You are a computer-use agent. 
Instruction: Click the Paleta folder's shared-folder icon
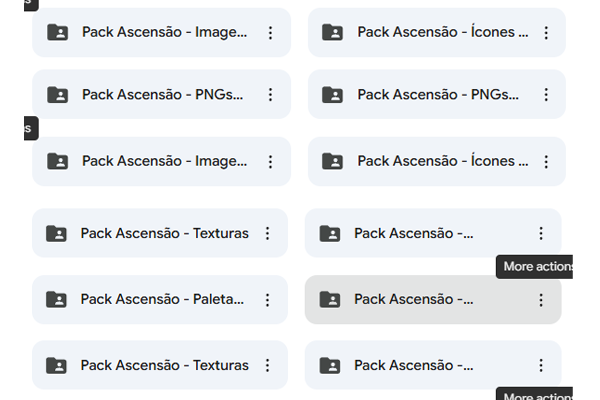(57, 299)
